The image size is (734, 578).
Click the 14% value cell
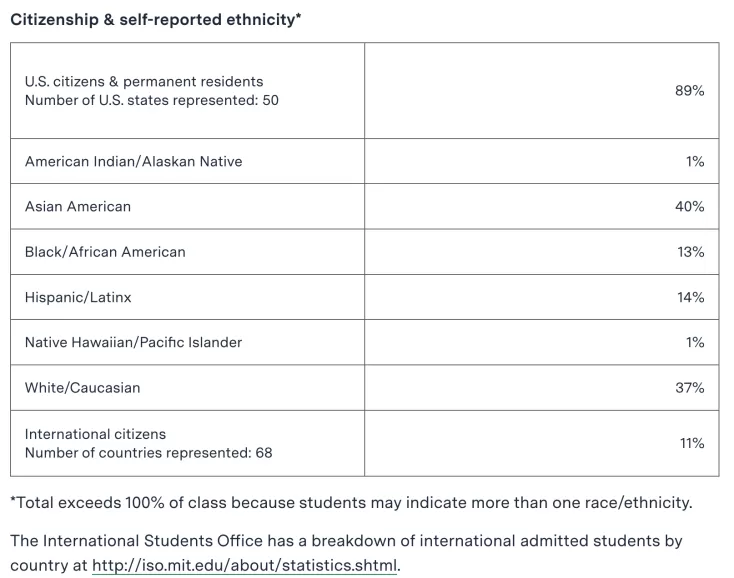(x=542, y=297)
